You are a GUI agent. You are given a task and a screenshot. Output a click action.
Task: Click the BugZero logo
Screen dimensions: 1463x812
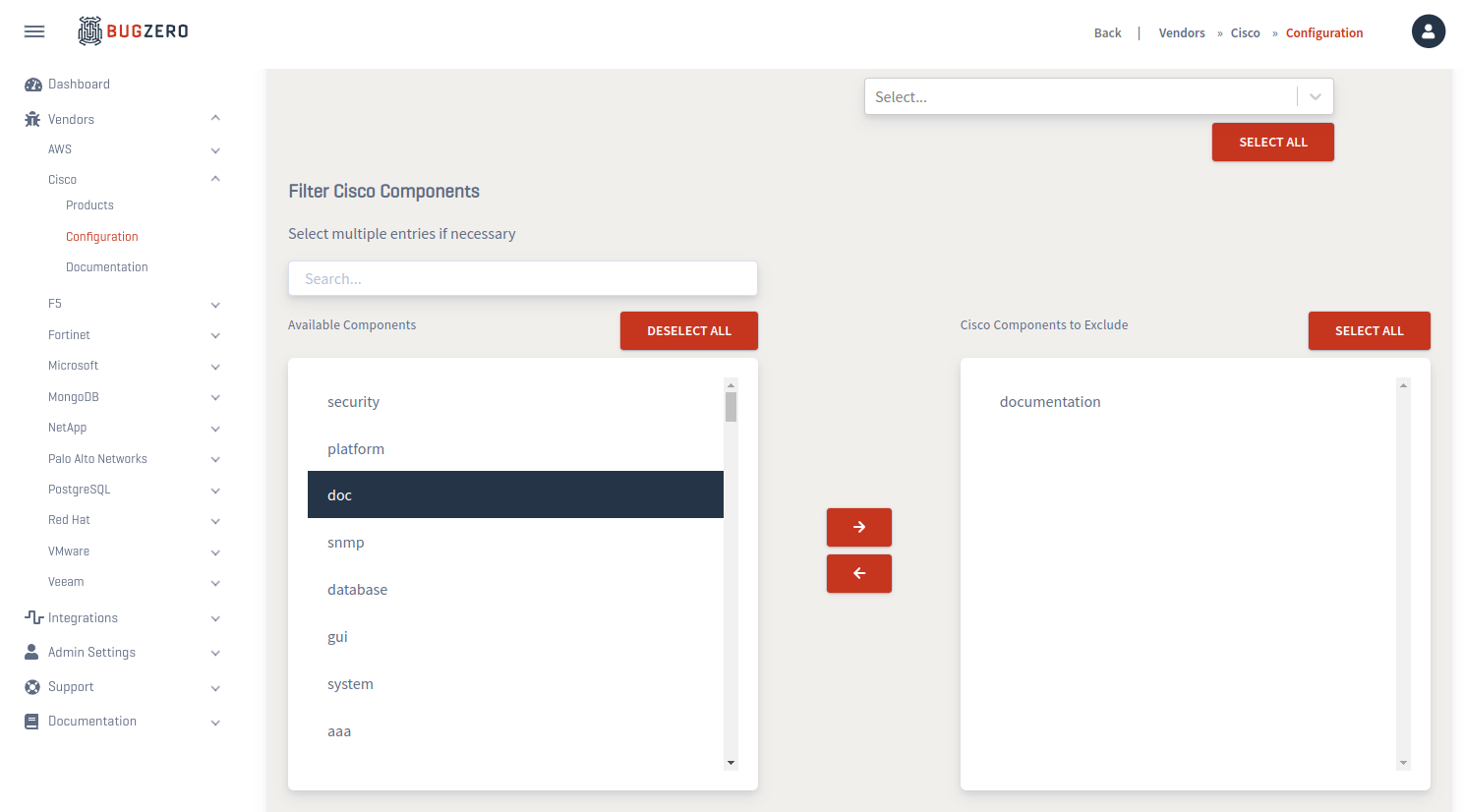tap(133, 31)
